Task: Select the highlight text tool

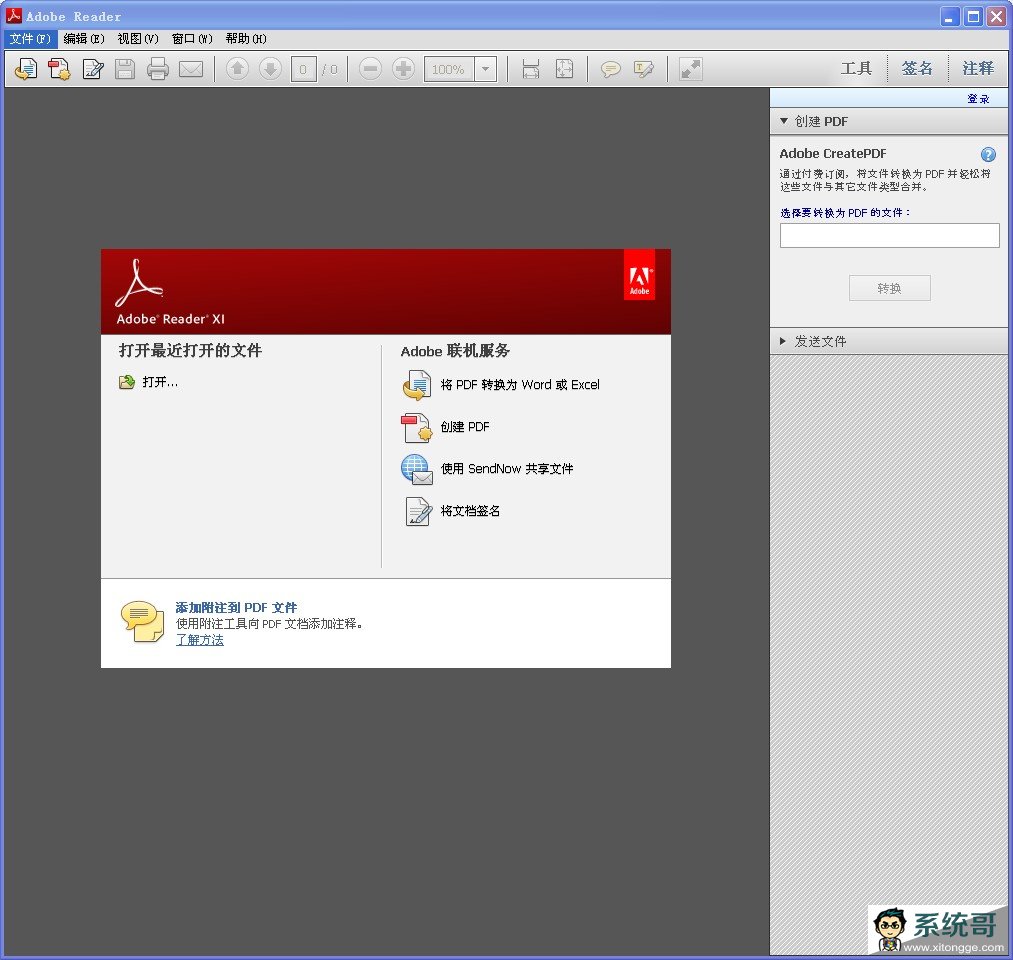Action: click(643, 68)
